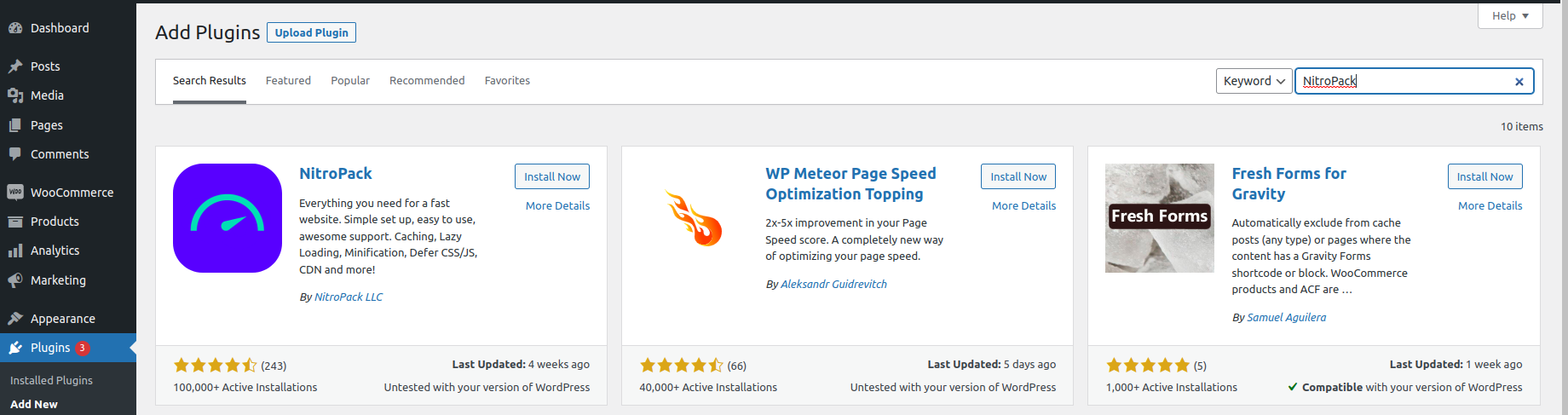Click 'Last Updated: 5 days ago' text

pos(992,365)
